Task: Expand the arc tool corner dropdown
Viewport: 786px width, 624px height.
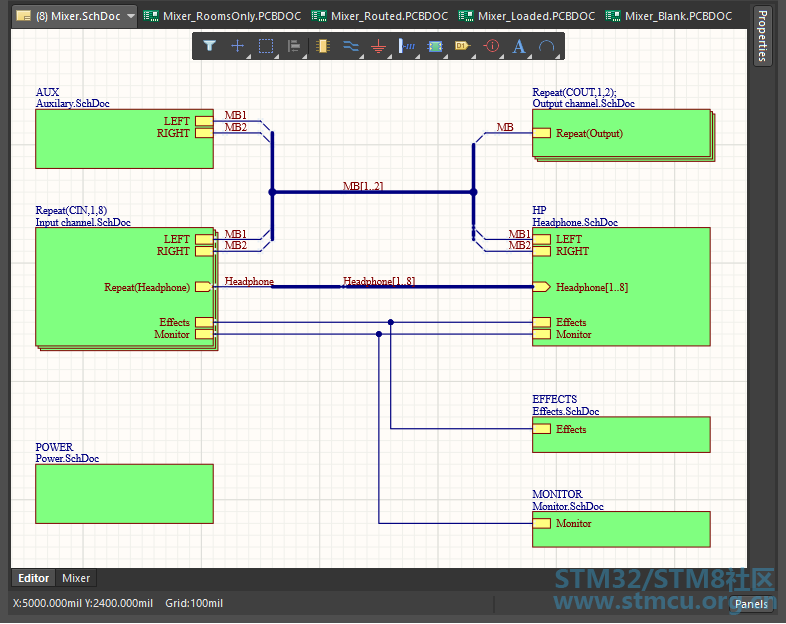Action: [x=558, y=57]
